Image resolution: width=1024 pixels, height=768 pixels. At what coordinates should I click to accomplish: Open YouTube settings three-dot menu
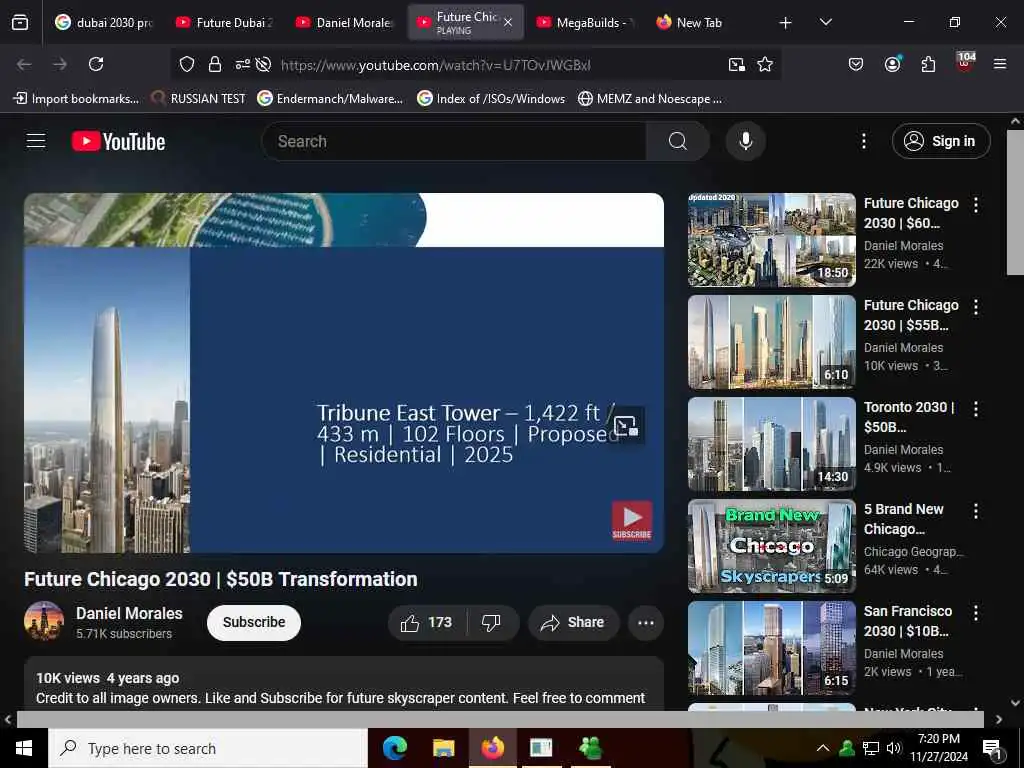coord(863,141)
